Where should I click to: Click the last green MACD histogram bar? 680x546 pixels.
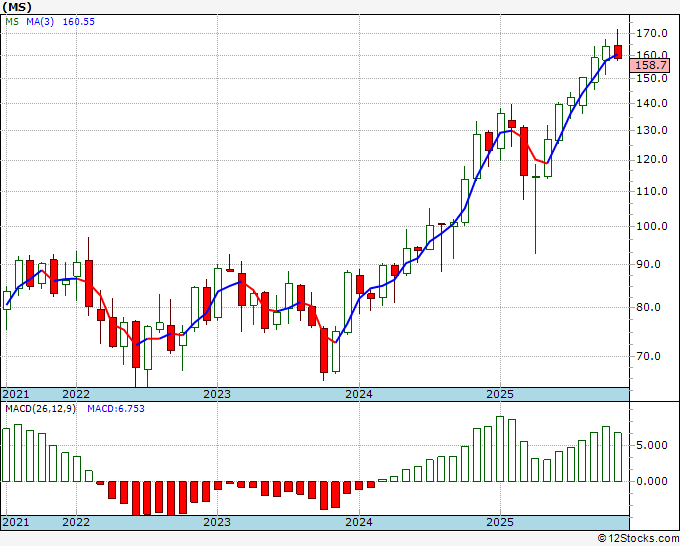(x=618, y=457)
